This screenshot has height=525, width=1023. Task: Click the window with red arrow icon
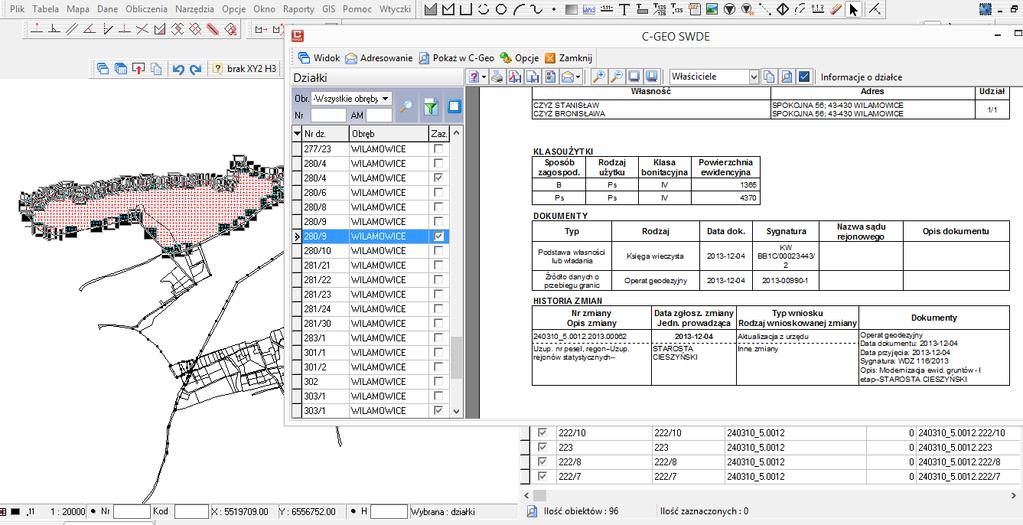pos(138,68)
